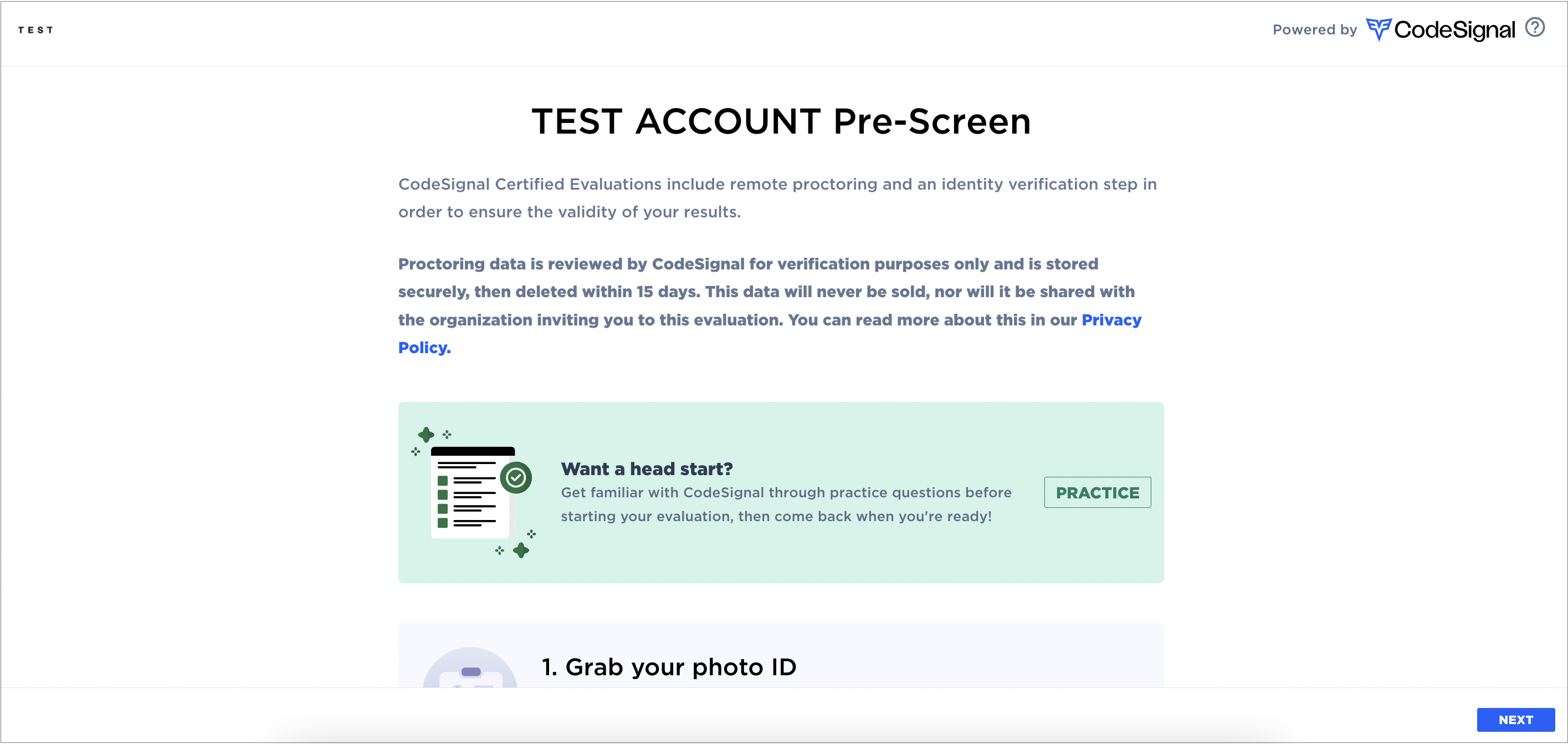Click the TEST logo in header
The height and width of the screenshot is (744, 1568).
[x=35, y=30]
